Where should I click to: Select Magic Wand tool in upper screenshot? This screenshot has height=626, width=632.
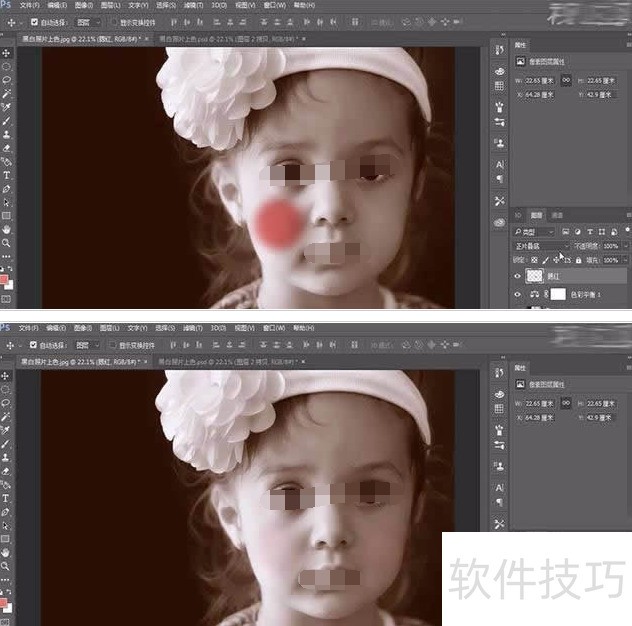(6, 94)
